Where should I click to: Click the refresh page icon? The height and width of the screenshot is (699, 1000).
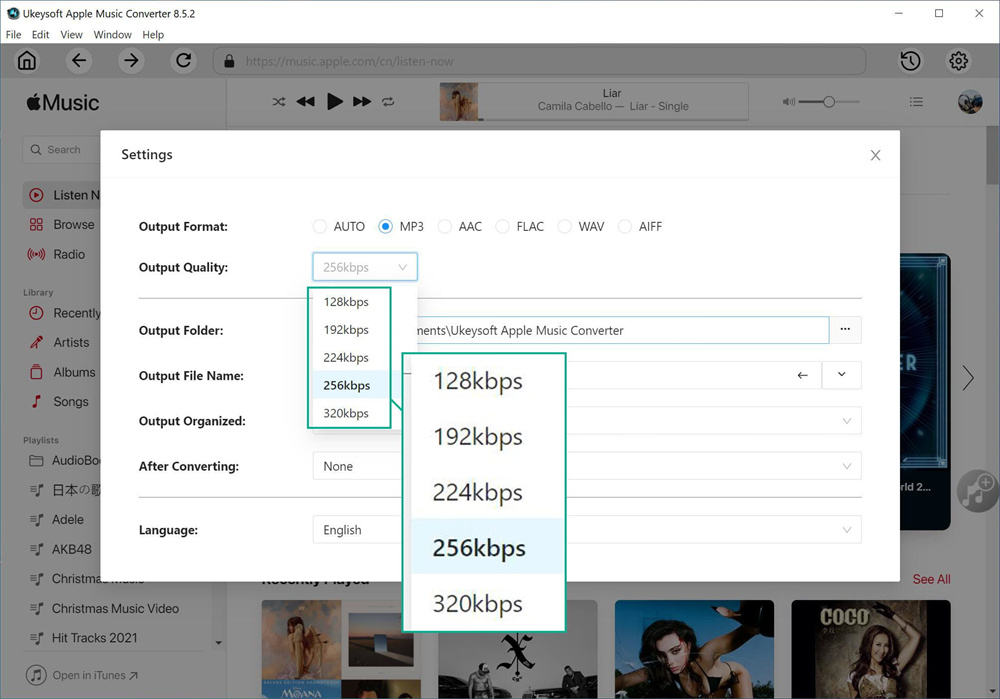click(x=183, y=61)
